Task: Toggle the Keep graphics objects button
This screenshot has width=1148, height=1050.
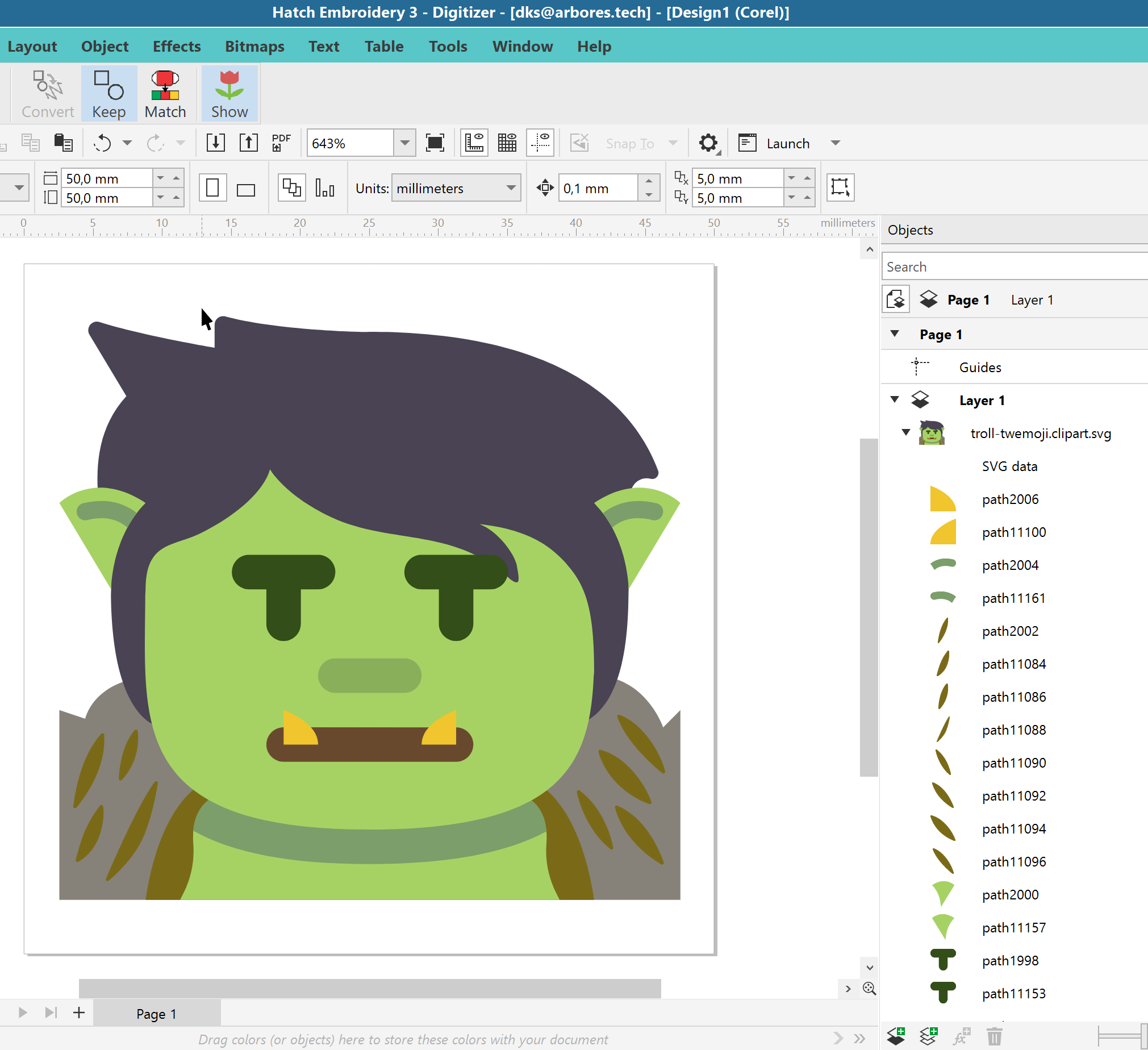Action: tap(108, 94)
